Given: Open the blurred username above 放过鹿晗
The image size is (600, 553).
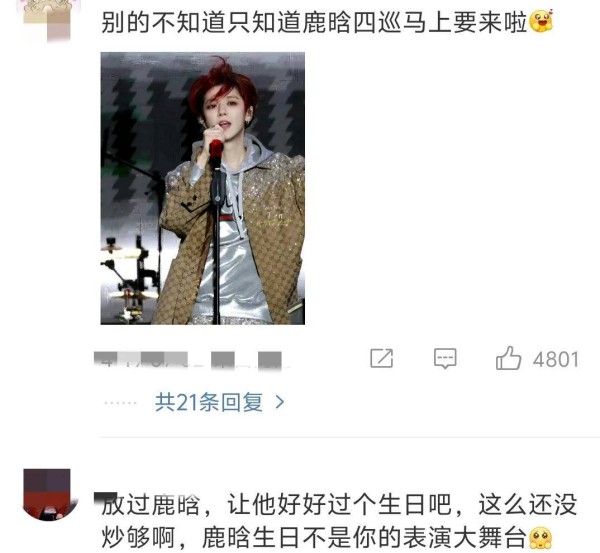Looking at the screenshot, I should tap(106, 496).
